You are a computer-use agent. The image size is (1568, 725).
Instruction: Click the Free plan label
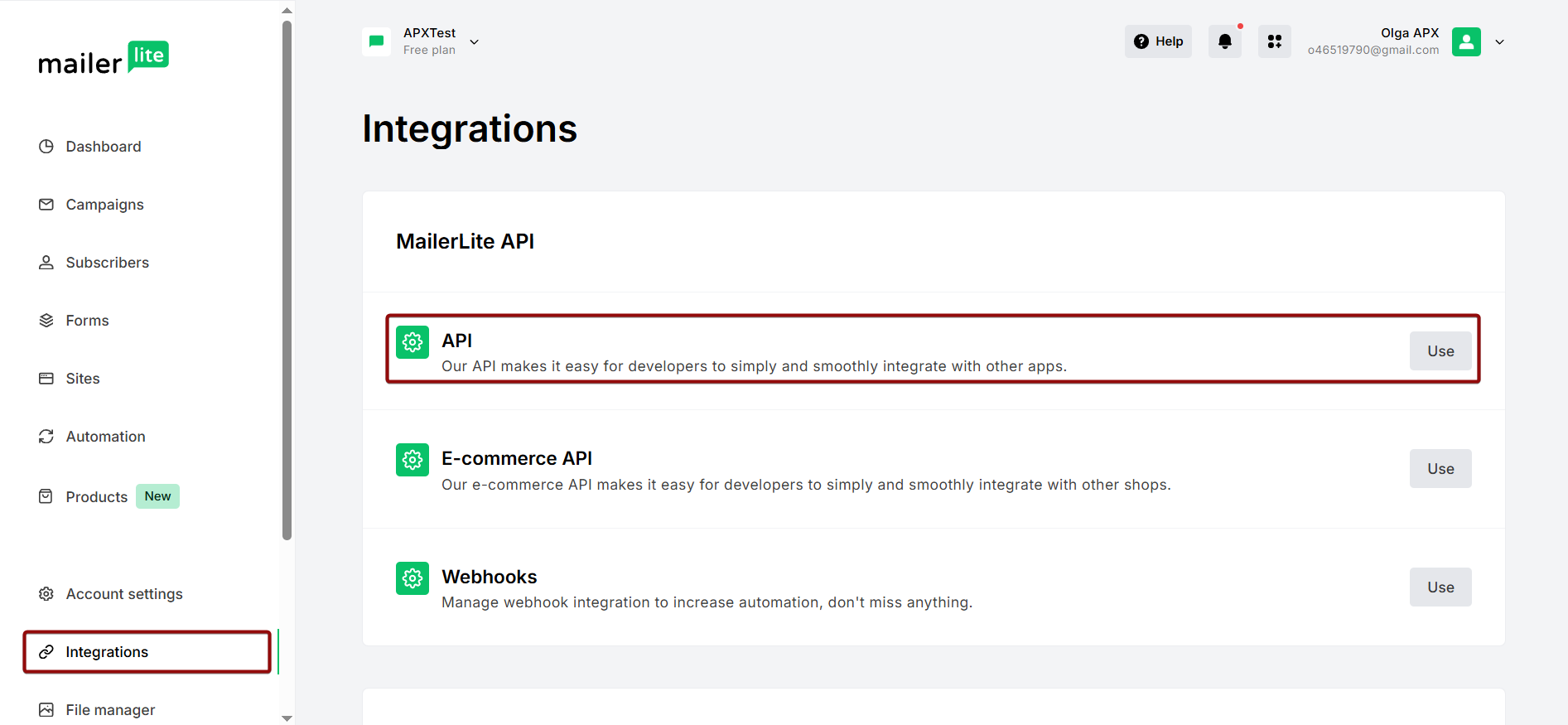(429, 50)
